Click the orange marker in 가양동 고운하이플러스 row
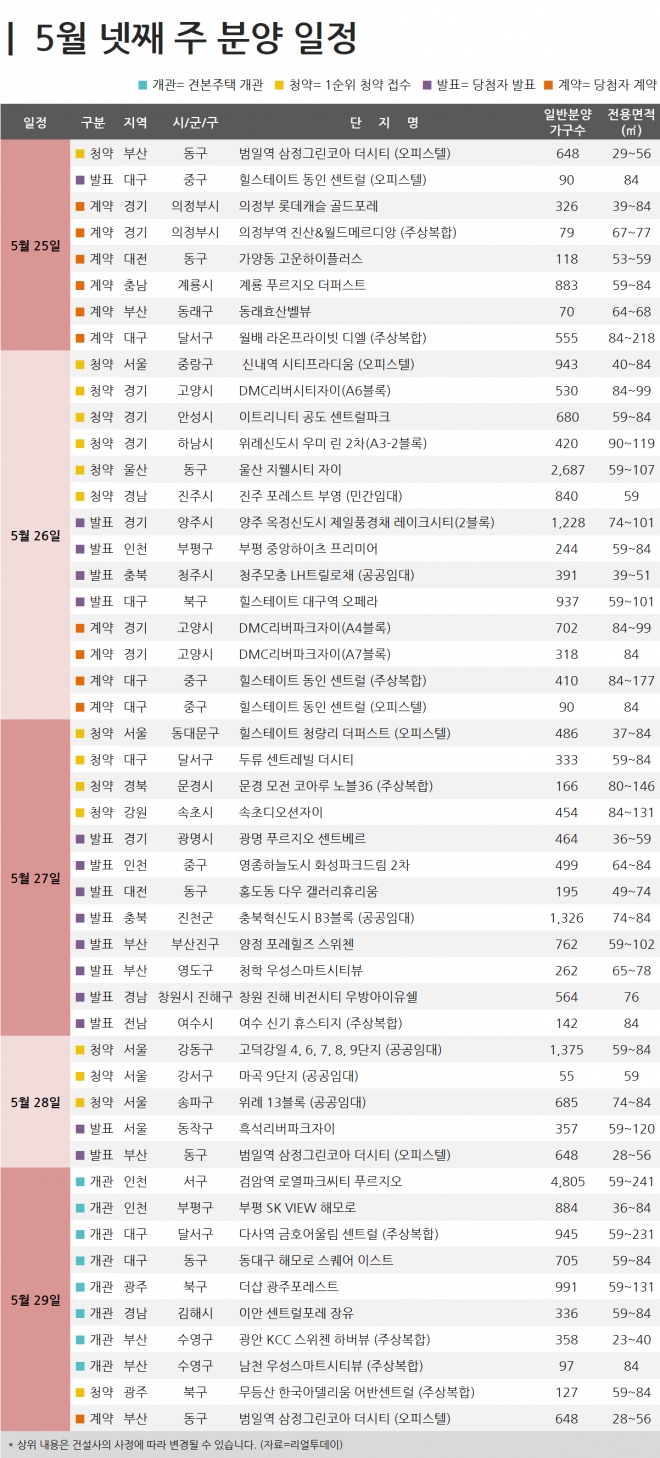Viewport: 660px width, 1458px height. [x=79, y=258]
